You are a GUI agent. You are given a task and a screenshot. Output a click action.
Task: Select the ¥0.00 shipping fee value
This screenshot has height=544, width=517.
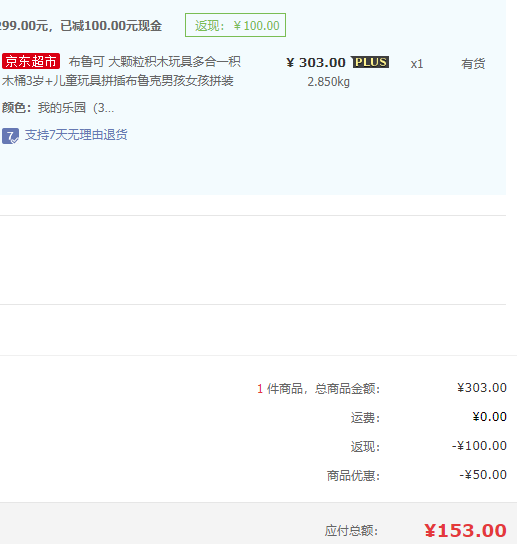[490, 416]
